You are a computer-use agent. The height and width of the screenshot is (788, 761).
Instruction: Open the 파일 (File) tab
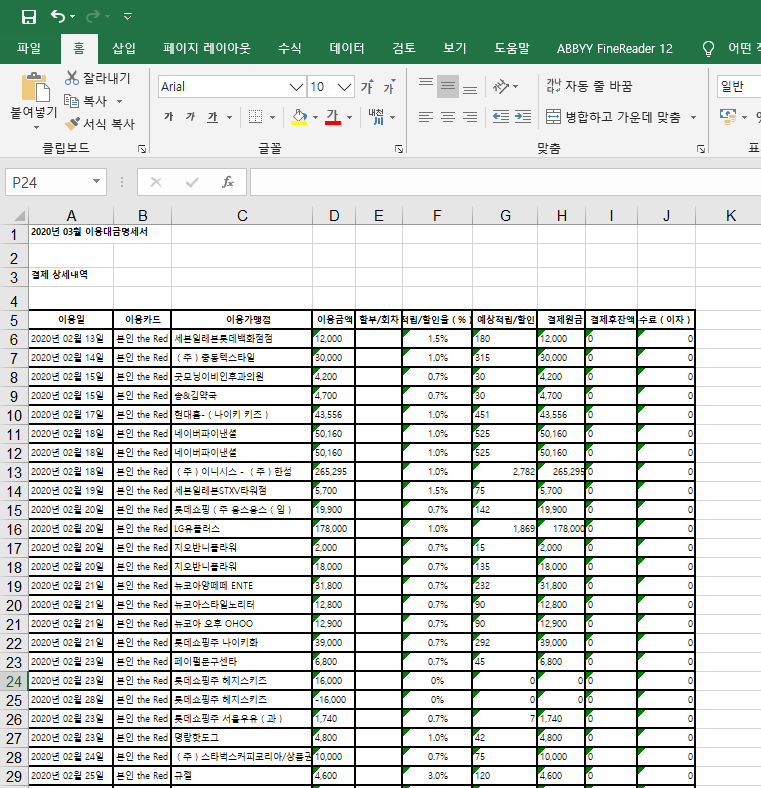(29, 48)
